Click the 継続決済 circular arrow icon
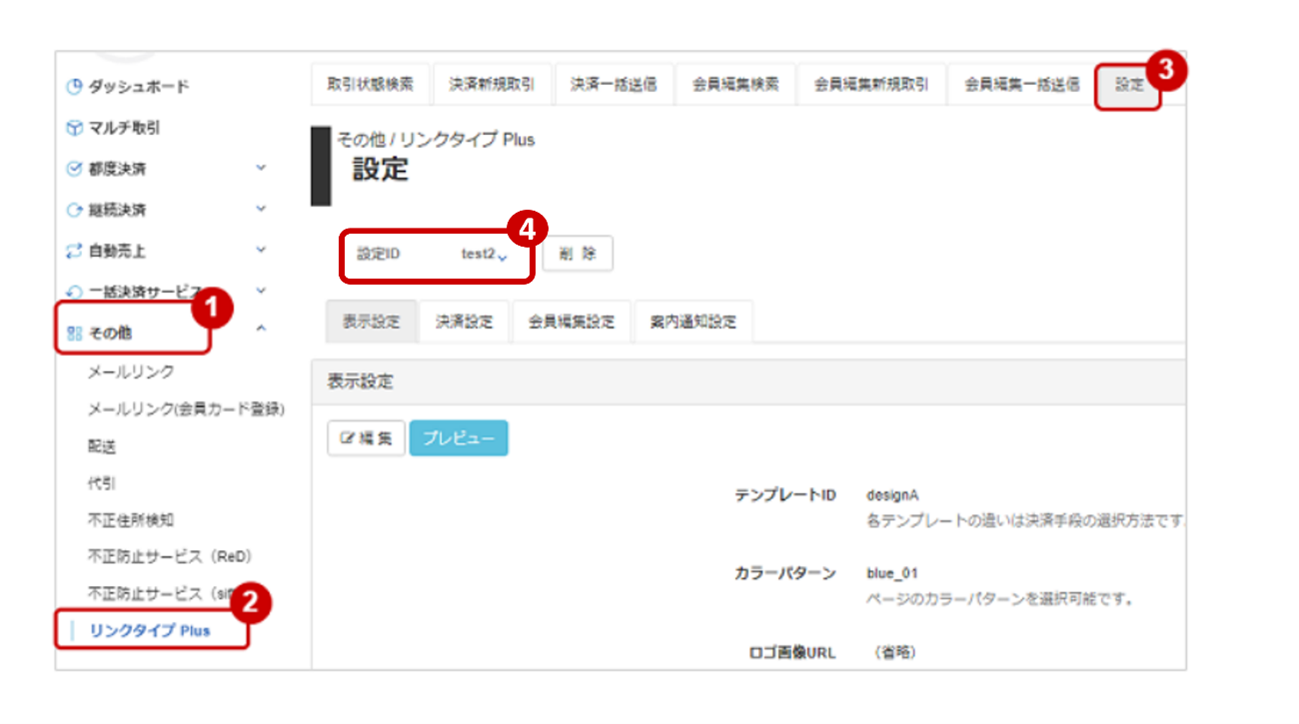This screenshot has width=1299, height=724. pyautogui.click(x=73, y=210)
